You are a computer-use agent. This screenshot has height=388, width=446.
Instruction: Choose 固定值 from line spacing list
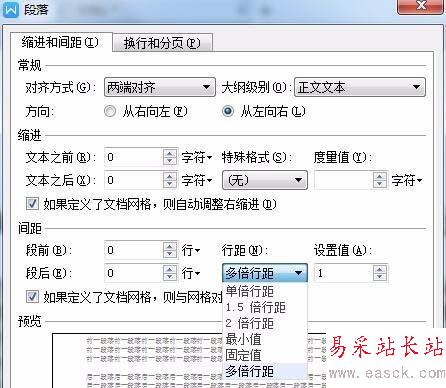click(x=265, y=355)
